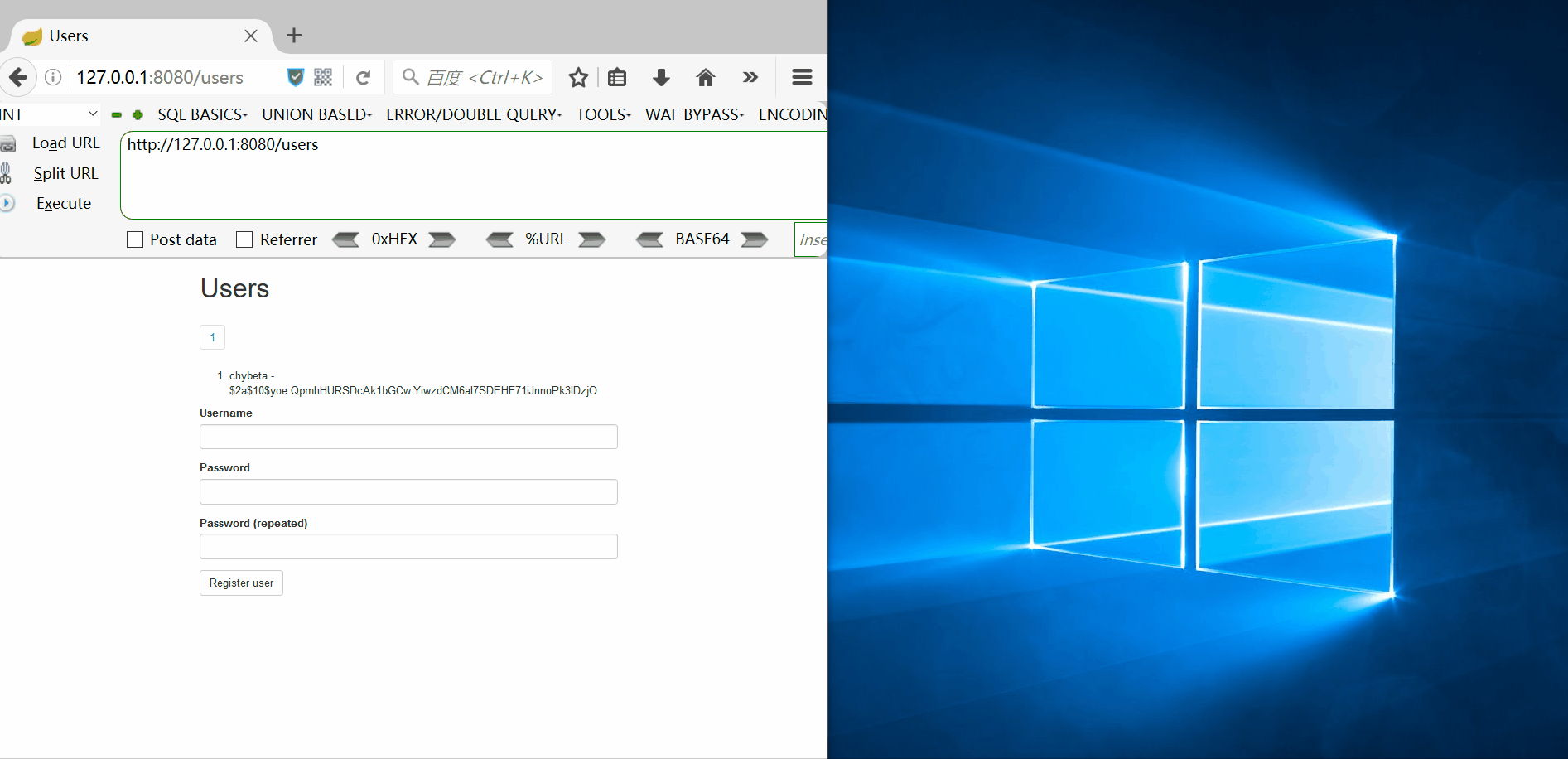The width and height of the screenshot is (1568, 759).
Task: Enable the Post data checkbox
Action: point(134,239)
